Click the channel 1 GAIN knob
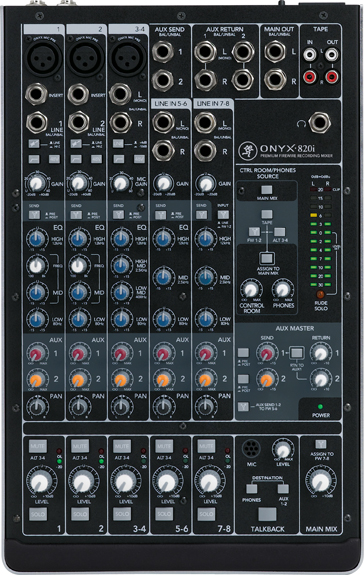This screenshot has height=575, width=364. coord(36,183)
